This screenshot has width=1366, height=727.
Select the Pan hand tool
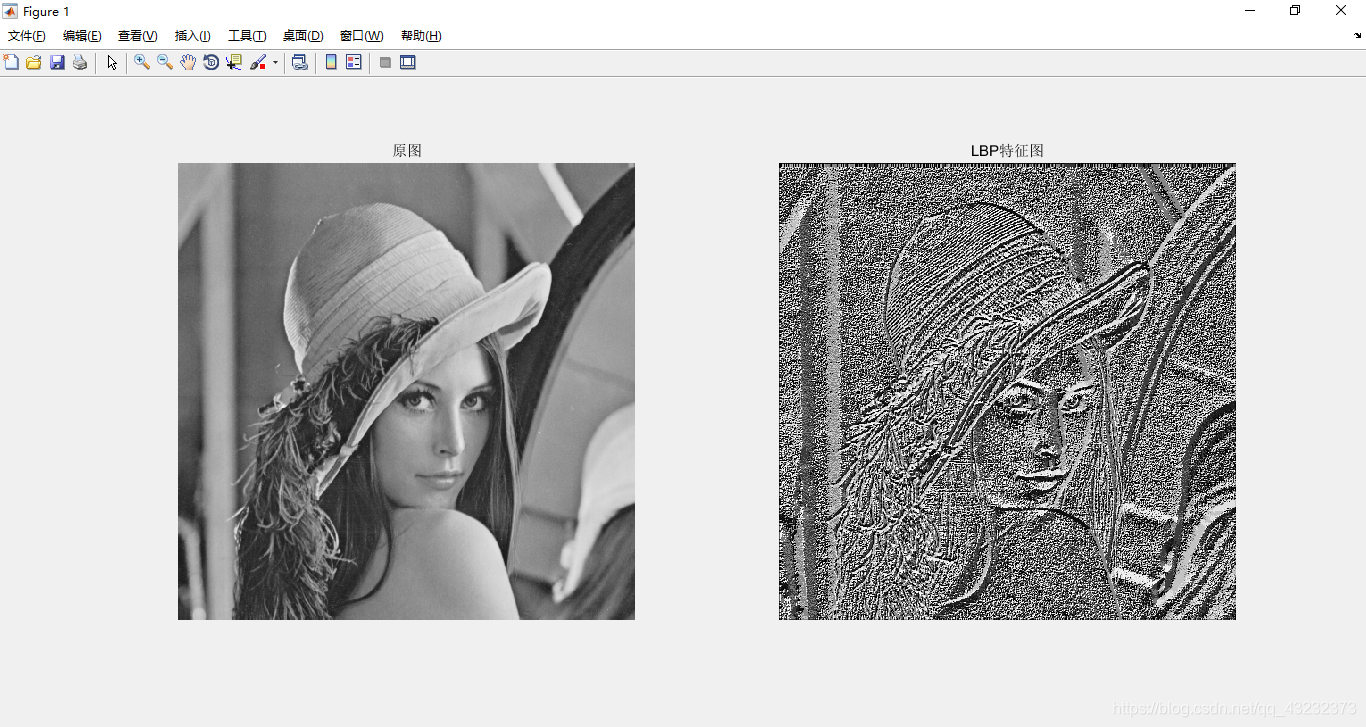coord(188,62)
